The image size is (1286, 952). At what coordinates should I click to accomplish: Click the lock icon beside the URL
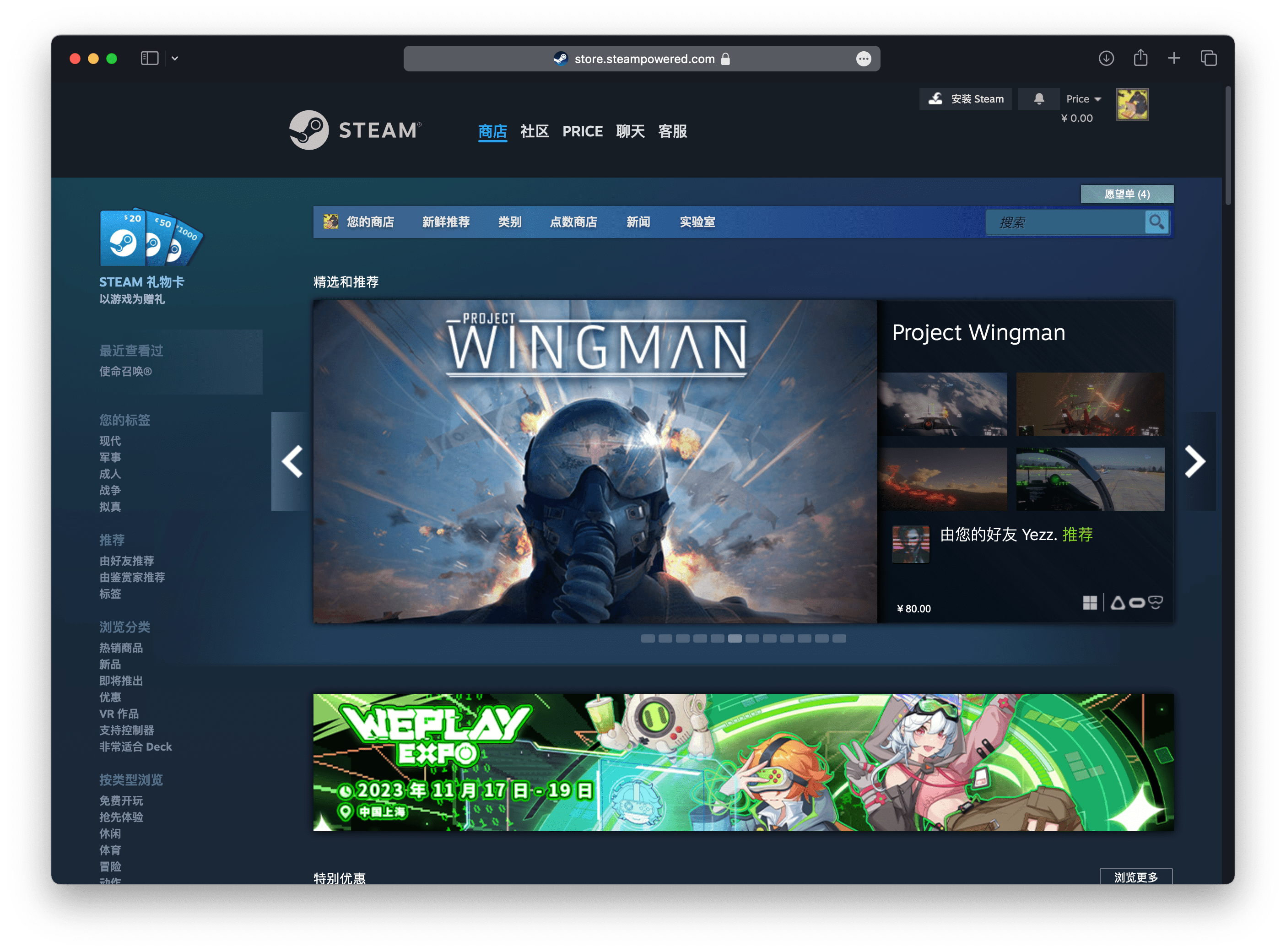725,59
